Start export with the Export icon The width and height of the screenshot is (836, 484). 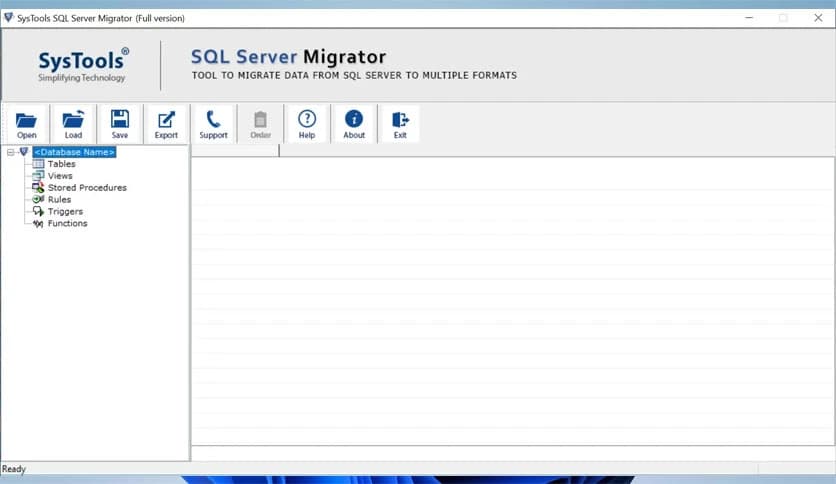166,124
